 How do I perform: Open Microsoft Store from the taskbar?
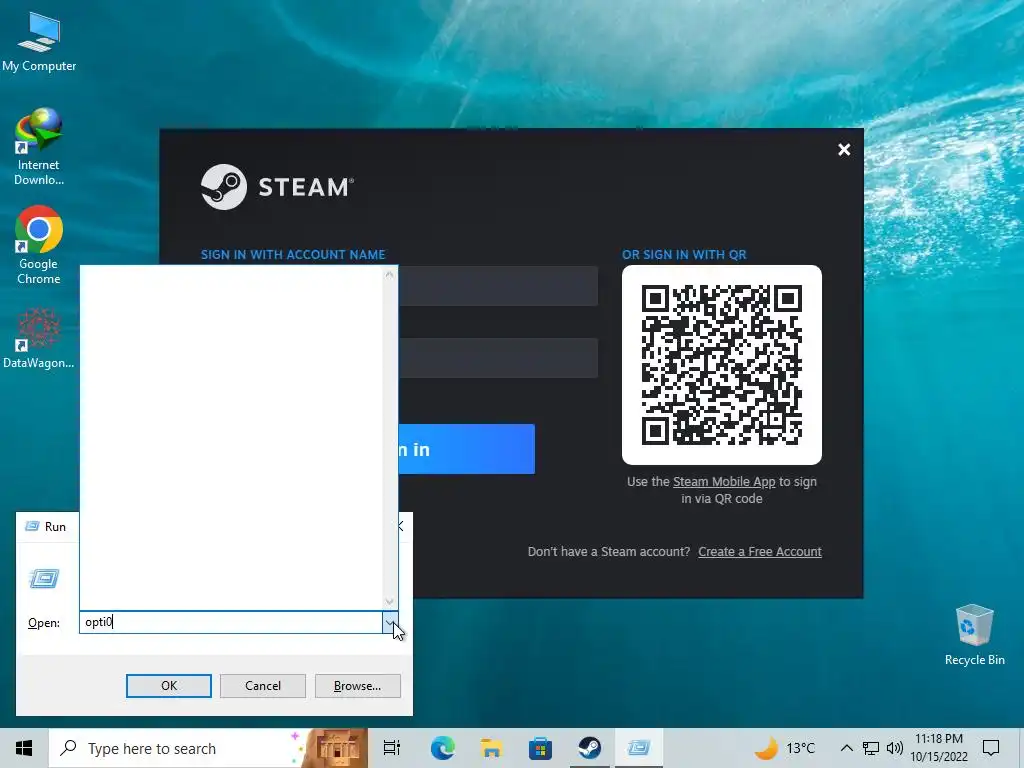coord(540,748)
